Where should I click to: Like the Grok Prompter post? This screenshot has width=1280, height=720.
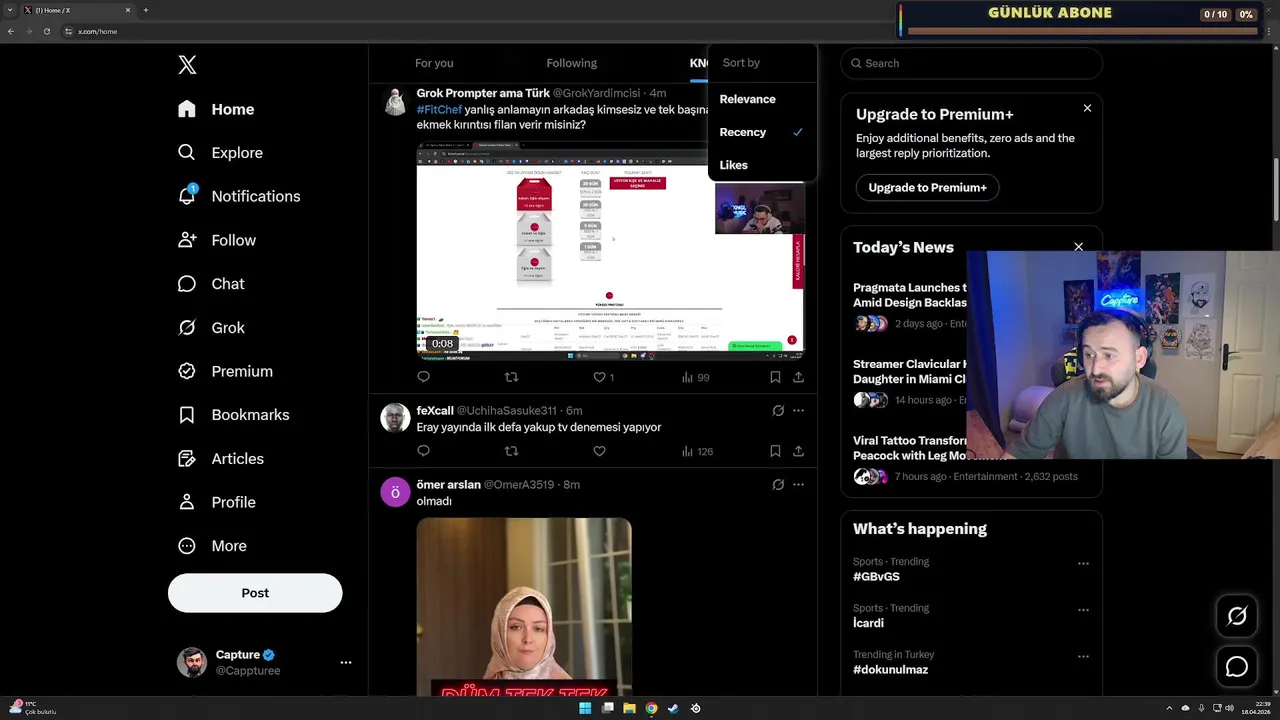(603, 377)
